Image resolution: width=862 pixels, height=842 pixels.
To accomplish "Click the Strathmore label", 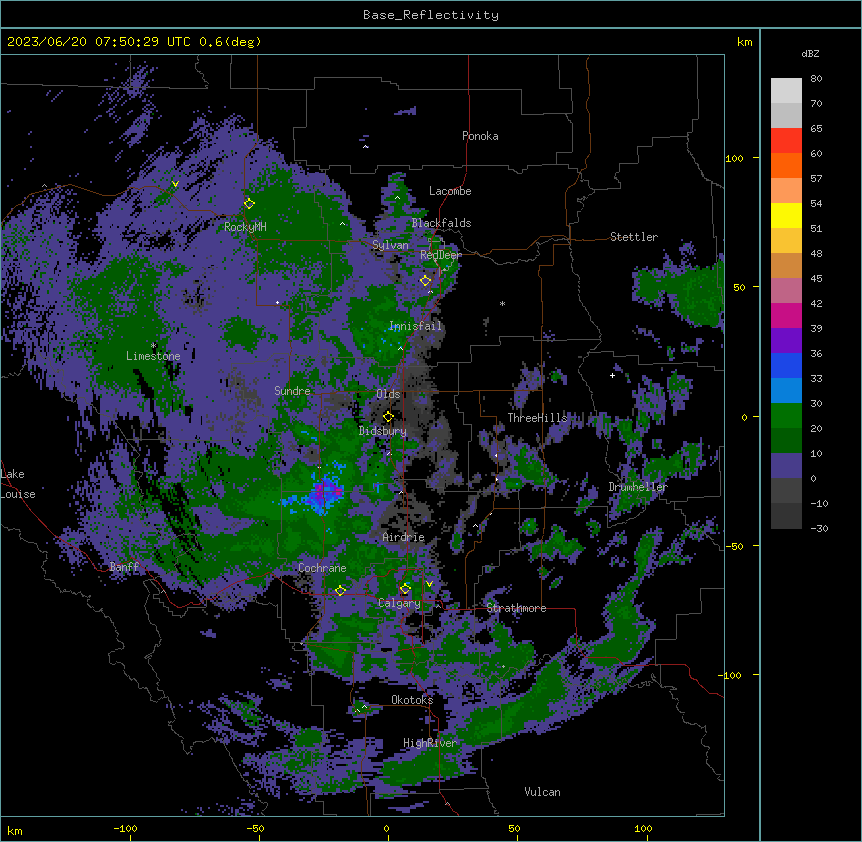I will 516,608.
